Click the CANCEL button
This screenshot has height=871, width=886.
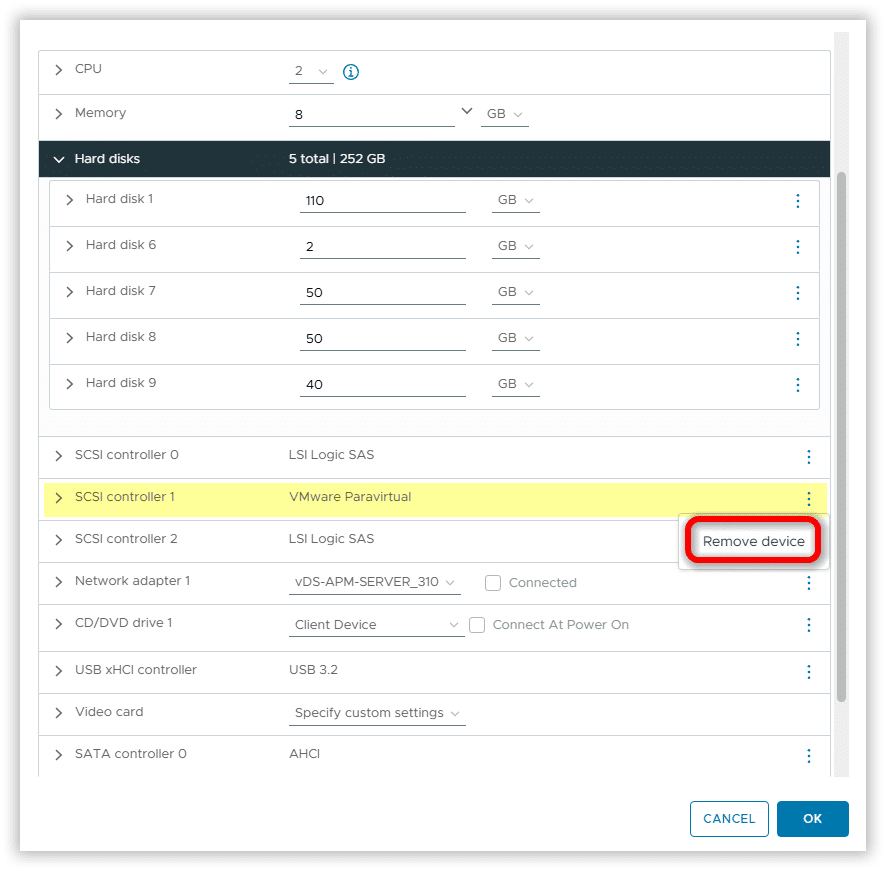(x=729, y=819)
